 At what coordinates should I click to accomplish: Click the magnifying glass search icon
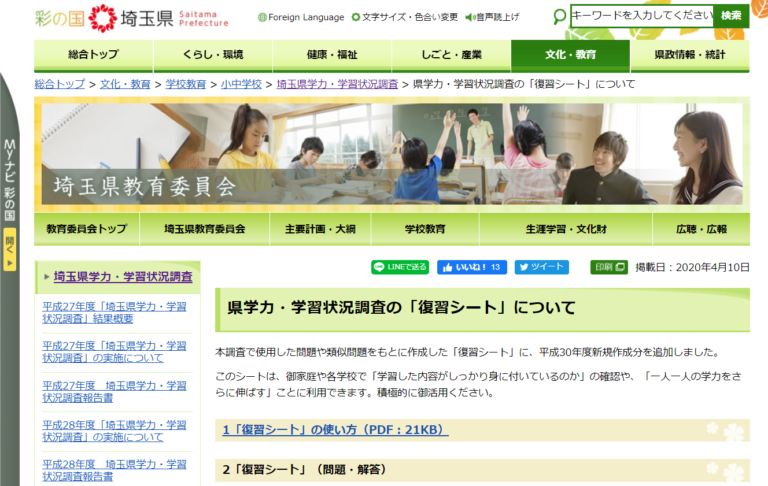559,17
